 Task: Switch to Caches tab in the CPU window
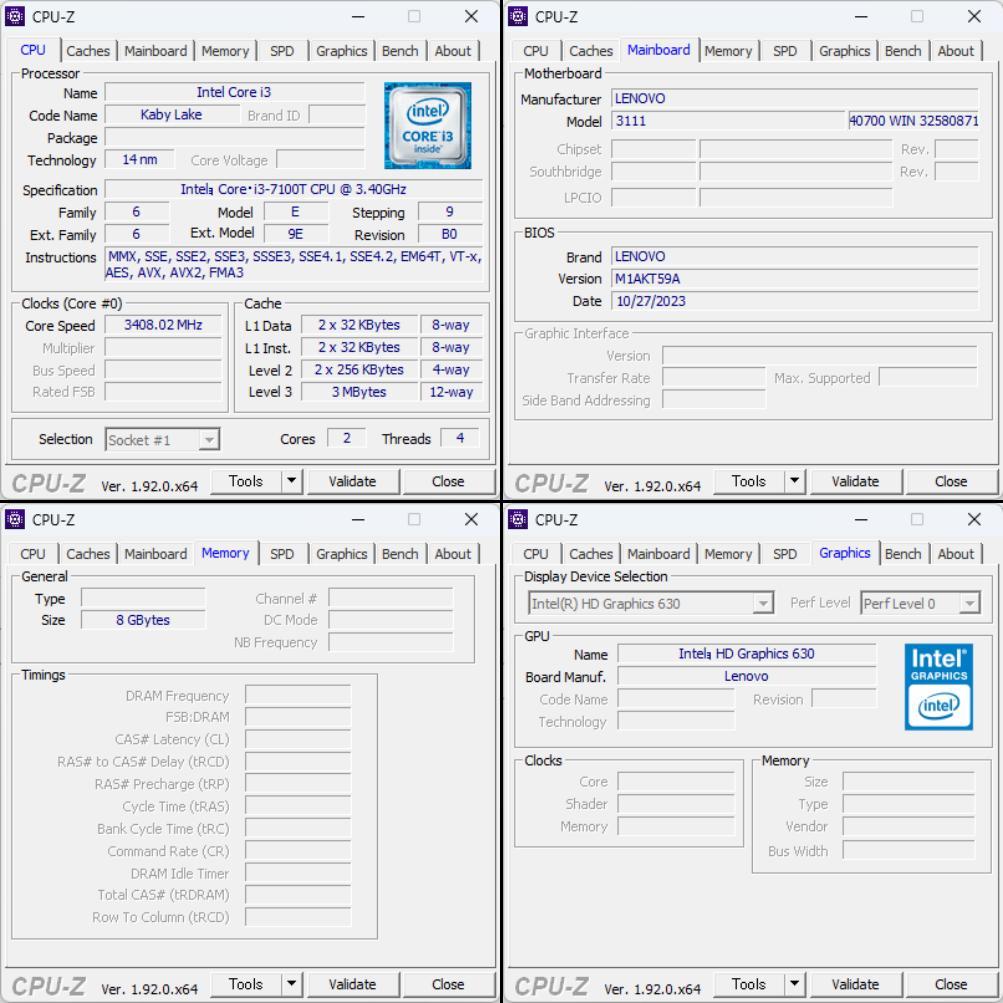point(88,51)
